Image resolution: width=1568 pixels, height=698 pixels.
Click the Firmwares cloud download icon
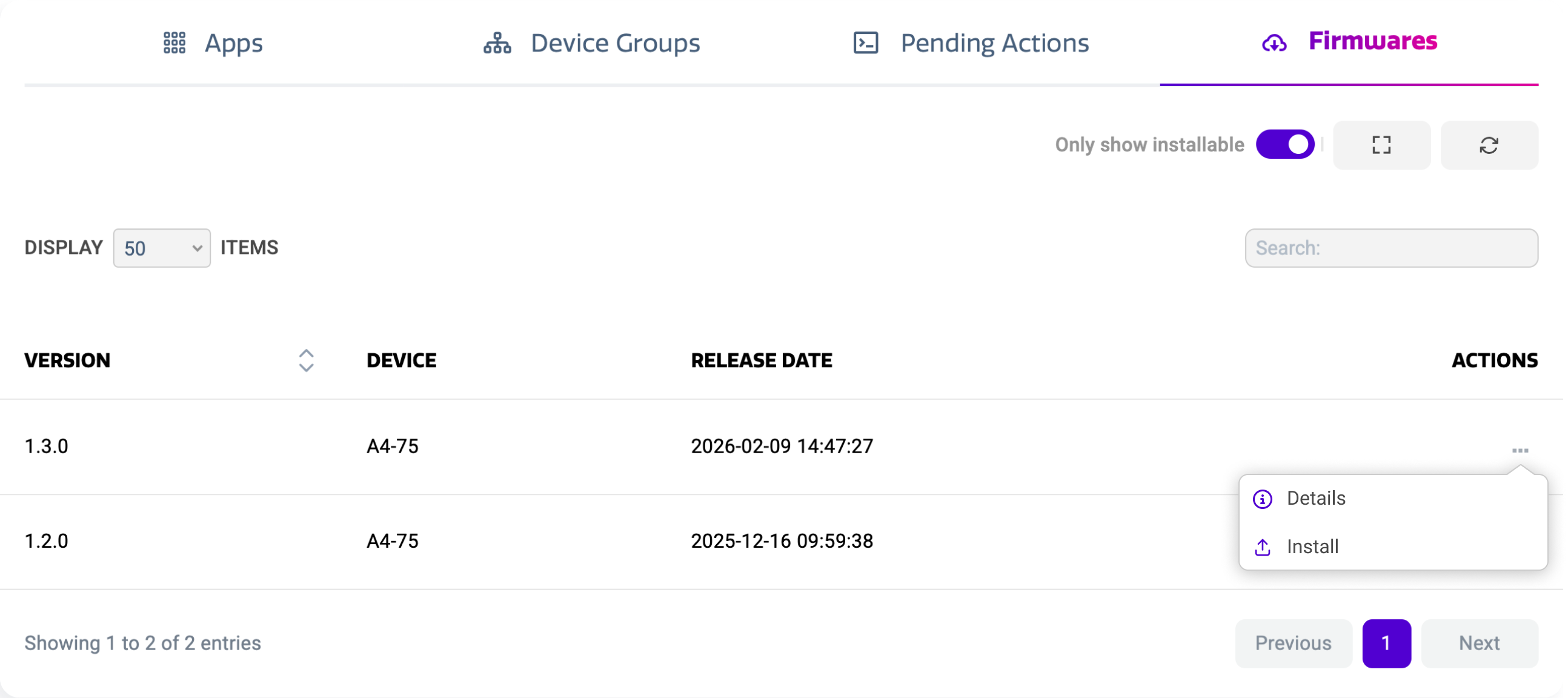pos(1274,43)
